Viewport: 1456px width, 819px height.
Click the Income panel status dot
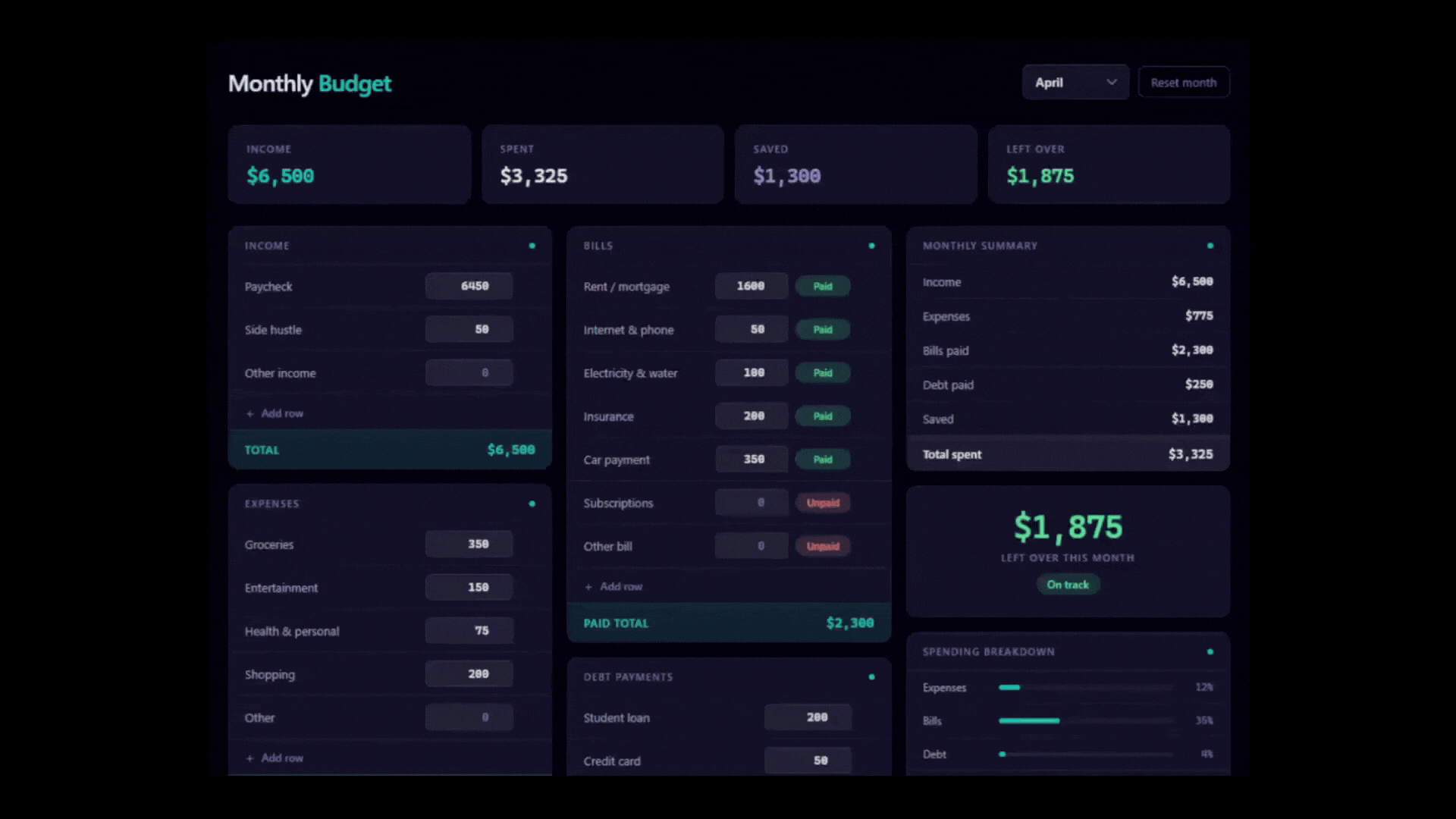pyautogui.click(x=532, y=246)
